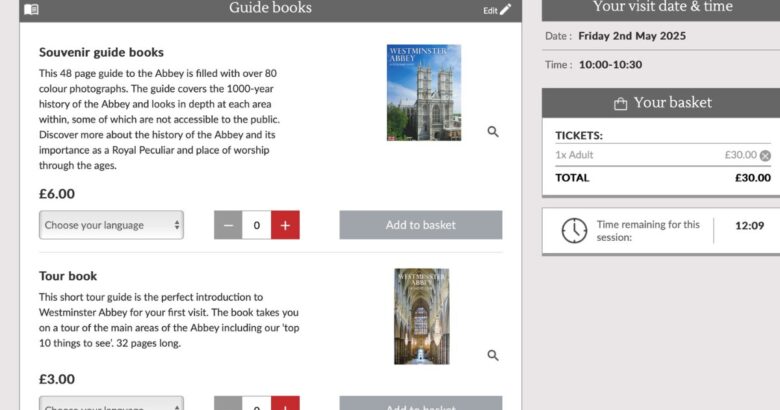Click the TICKETS: label in basket
This screenshot has height=410, width=780.
pos(579,135)
